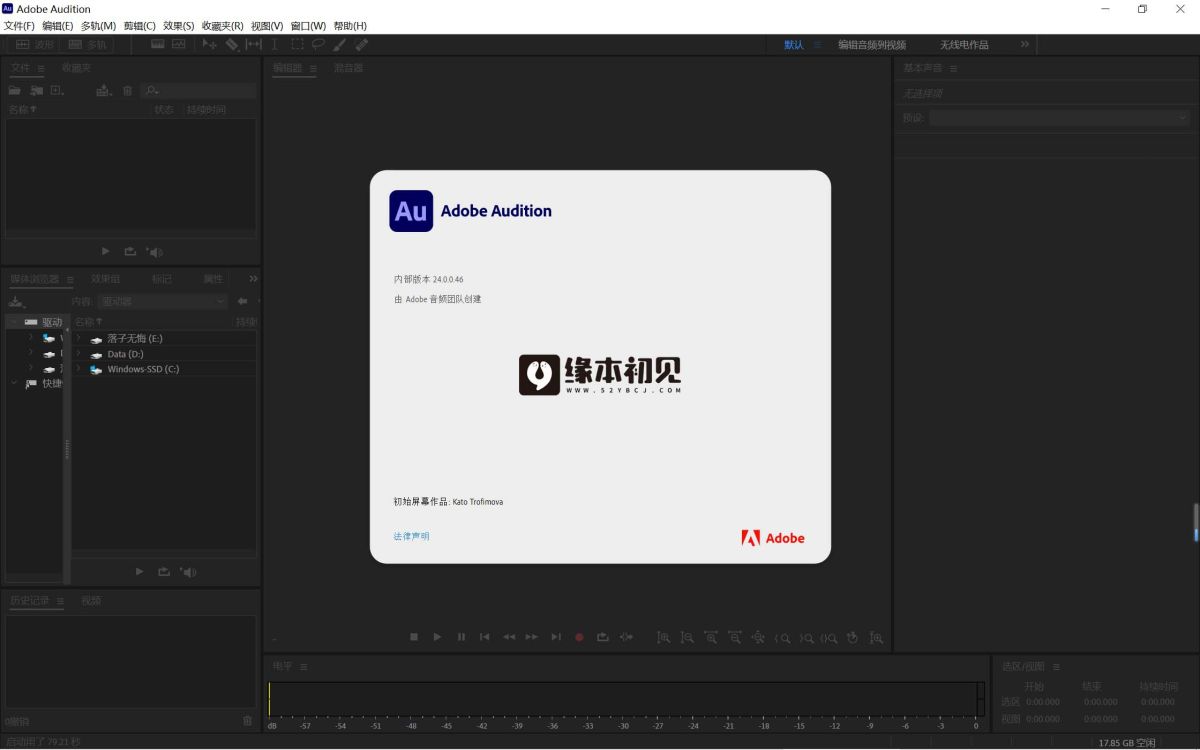Open the Files panel menu icon
The width and height of the screenshot is (1200, 750).
click(40, 68)
